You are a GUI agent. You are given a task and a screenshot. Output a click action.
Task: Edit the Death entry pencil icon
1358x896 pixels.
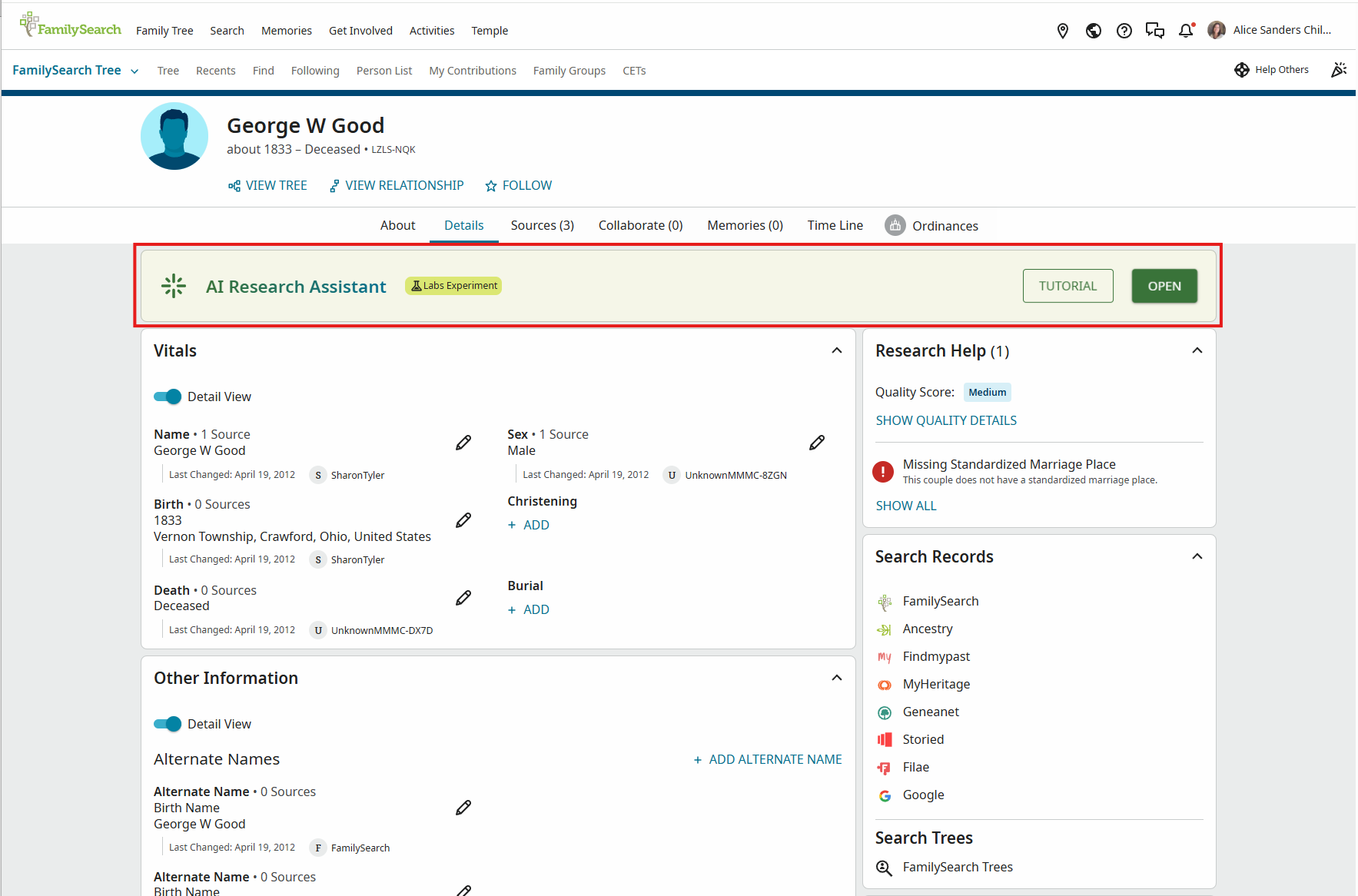(463, 598)
